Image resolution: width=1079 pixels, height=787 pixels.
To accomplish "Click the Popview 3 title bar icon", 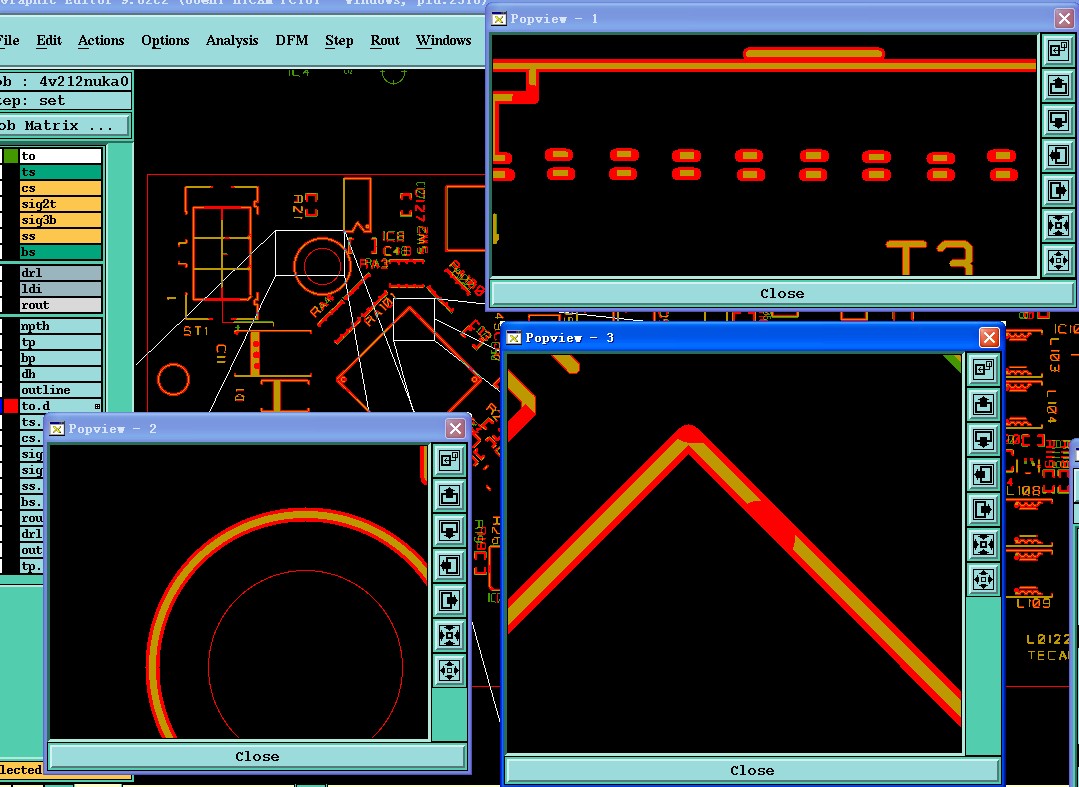I will tap(514, 338).
